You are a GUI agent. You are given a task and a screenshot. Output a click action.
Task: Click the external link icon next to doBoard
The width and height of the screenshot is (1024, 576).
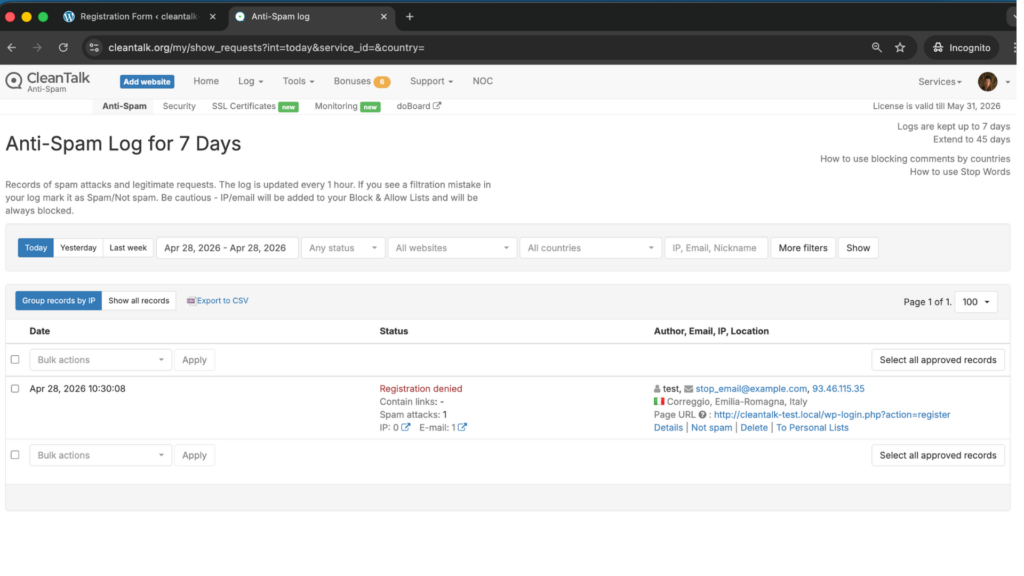click(438, 105)
